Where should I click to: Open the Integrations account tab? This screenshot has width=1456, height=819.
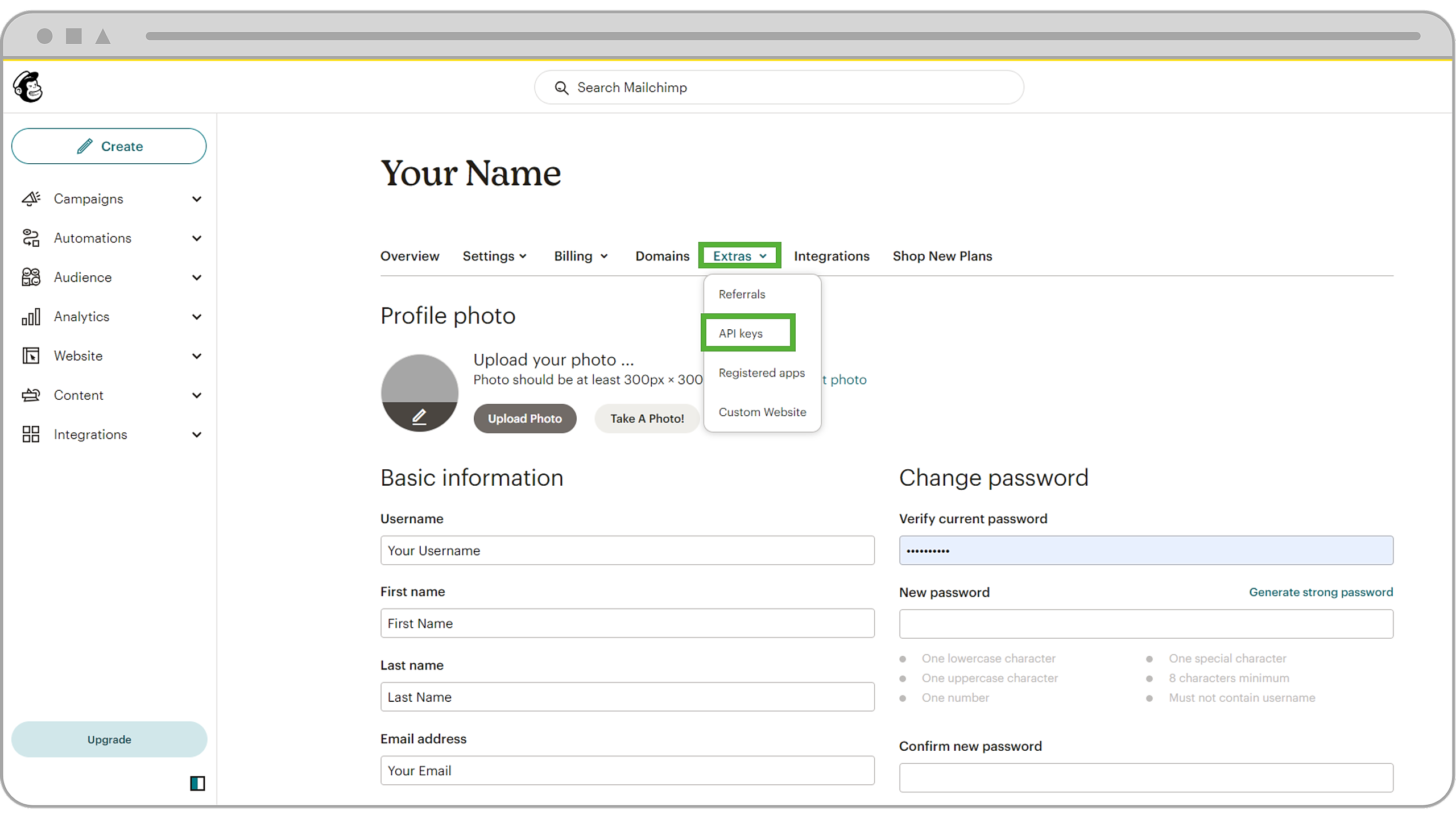point(832,256)
